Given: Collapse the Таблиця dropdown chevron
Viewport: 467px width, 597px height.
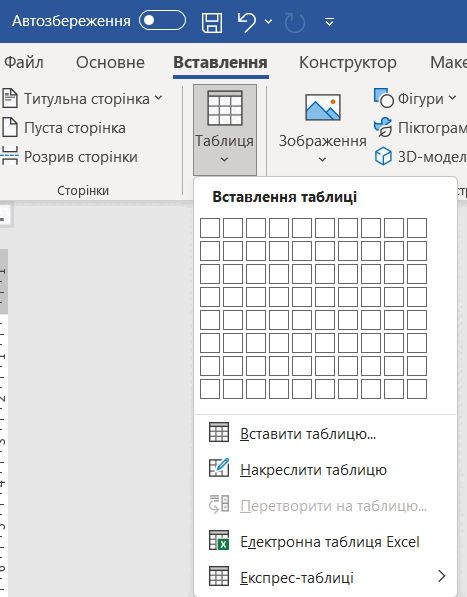Looking at the screenshot, I should [225, 160].
